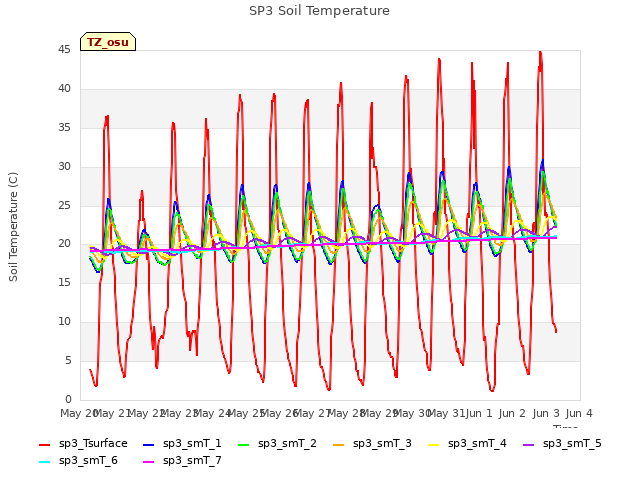The image size is (640, 480).
Task: Click the SP3 Soil Temperature chart title
Action: (x=319, y=11)
